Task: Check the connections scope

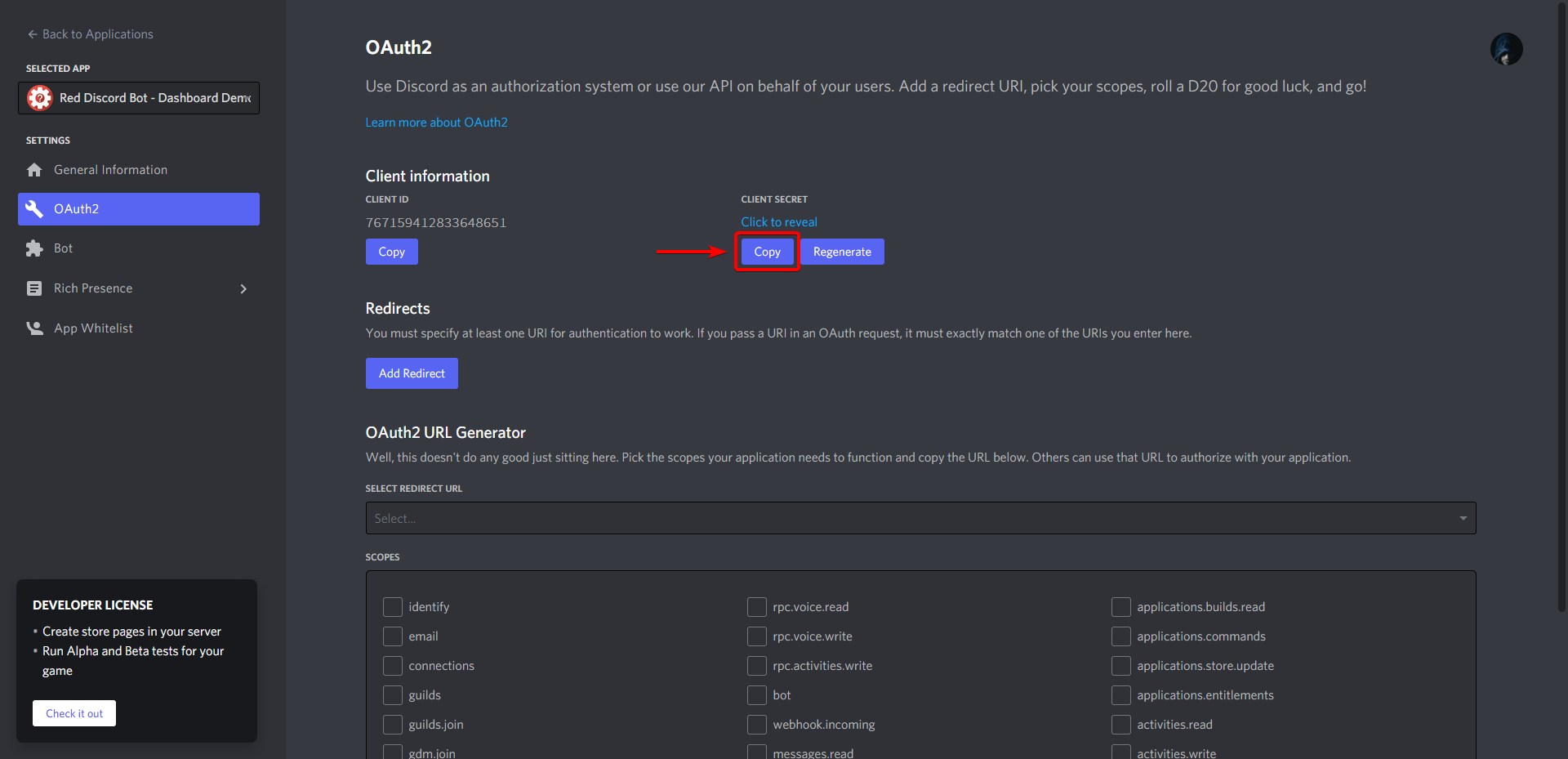Action: [x=393, y=666]
